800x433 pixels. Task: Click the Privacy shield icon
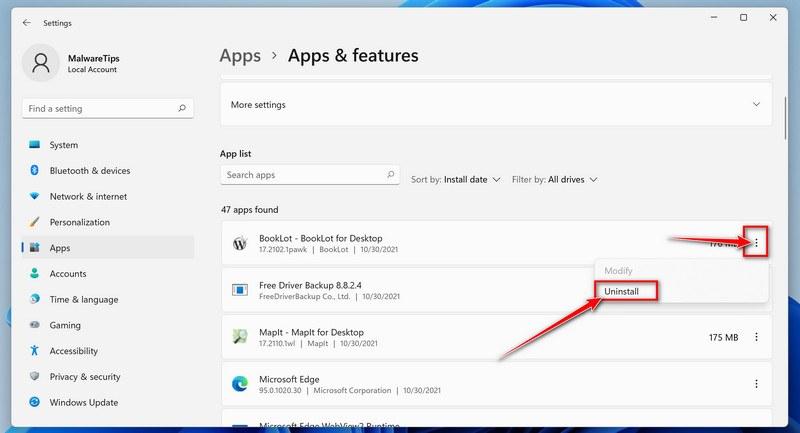pyautogui.click(x=34, y=376)
